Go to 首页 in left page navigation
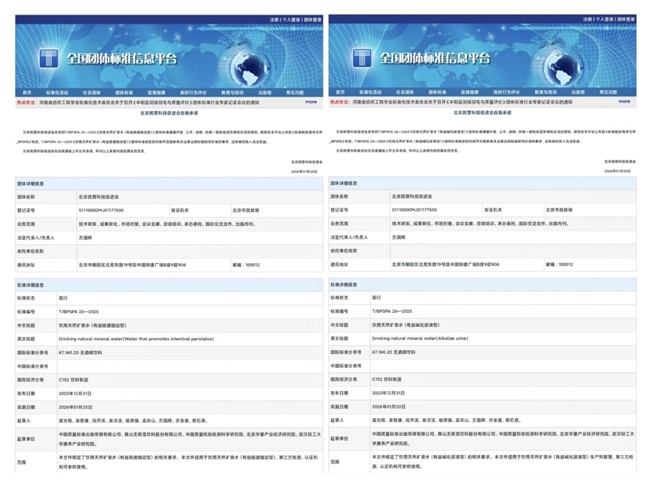Viewport: 650px width, 486px height. (x=27, y=92)
